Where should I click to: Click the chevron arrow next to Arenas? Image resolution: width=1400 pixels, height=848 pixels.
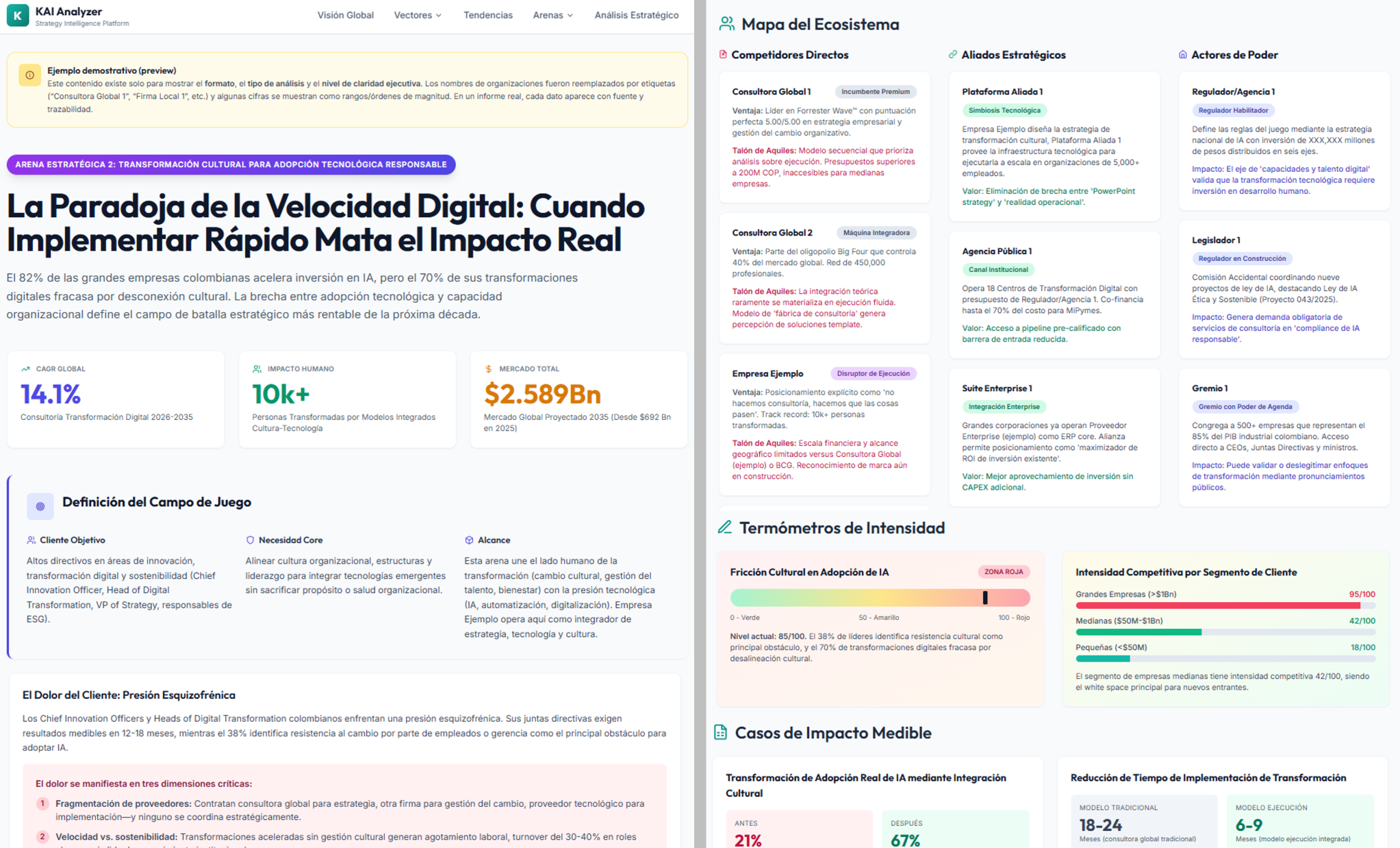(570, 16)
